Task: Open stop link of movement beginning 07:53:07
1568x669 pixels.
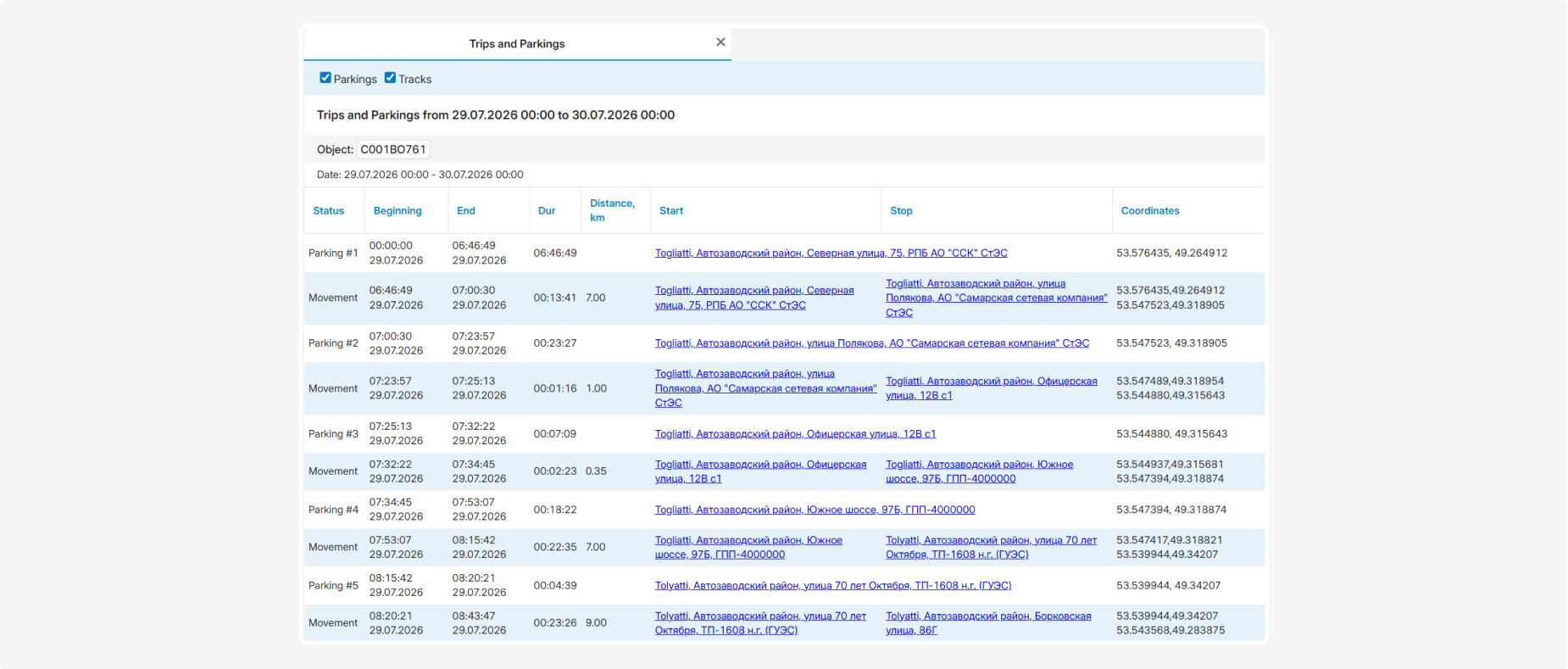Action: click(992, 547)
